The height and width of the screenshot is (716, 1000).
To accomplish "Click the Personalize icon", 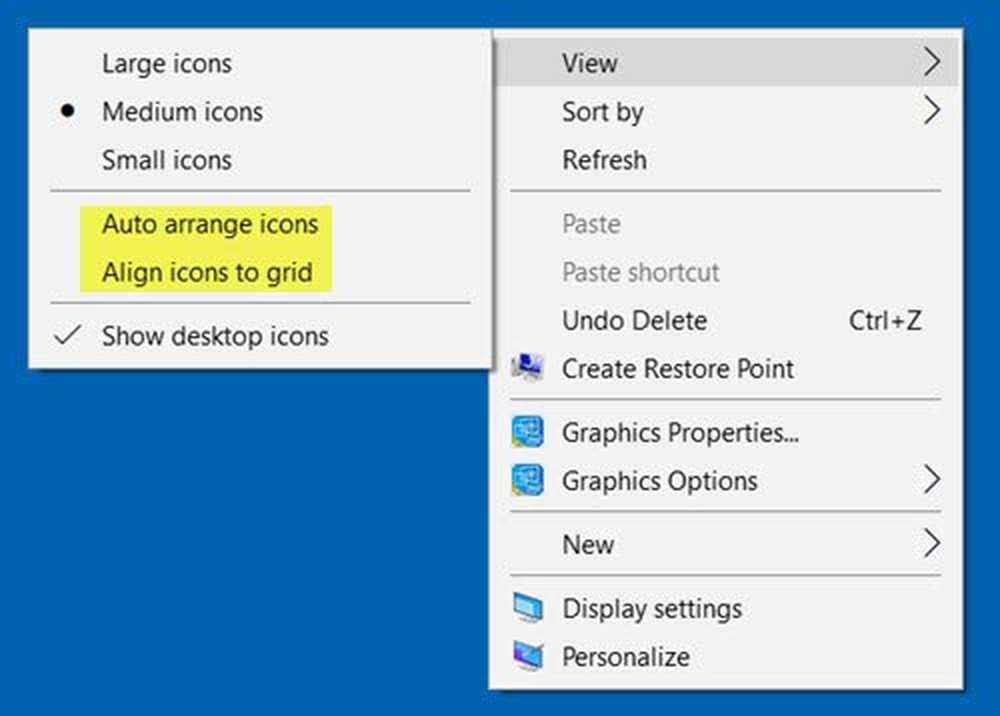I will (x=527, y=657).
